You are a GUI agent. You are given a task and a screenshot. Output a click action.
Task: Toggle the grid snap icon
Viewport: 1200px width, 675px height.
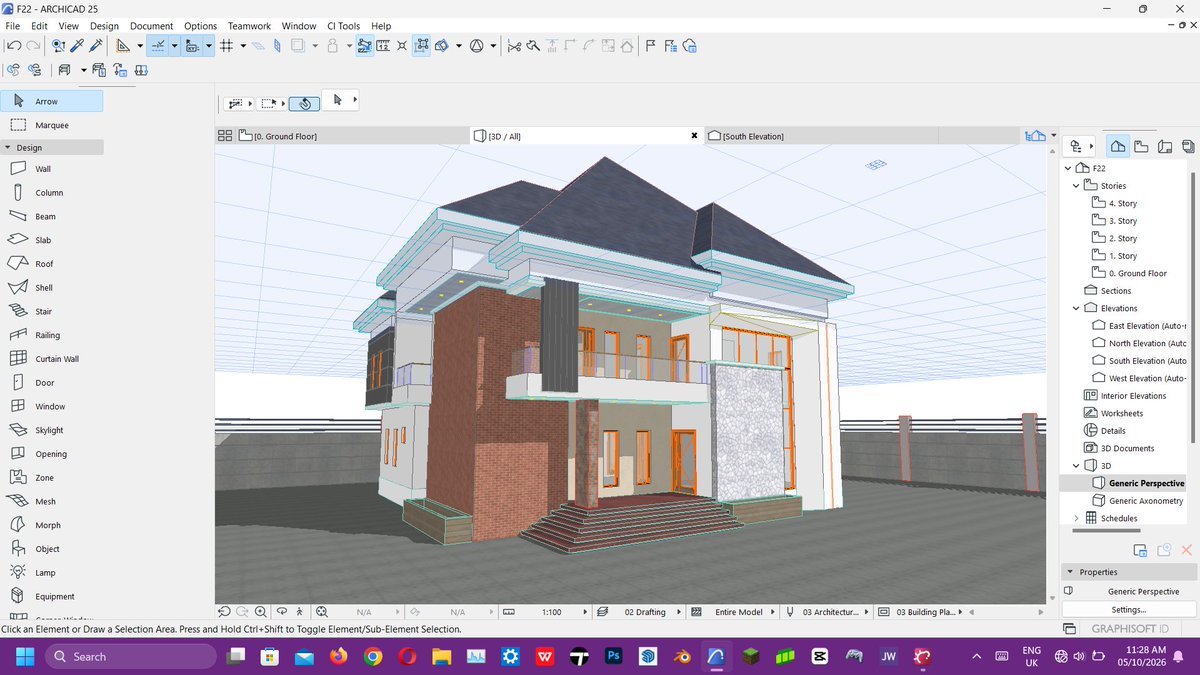coord(226,45)
